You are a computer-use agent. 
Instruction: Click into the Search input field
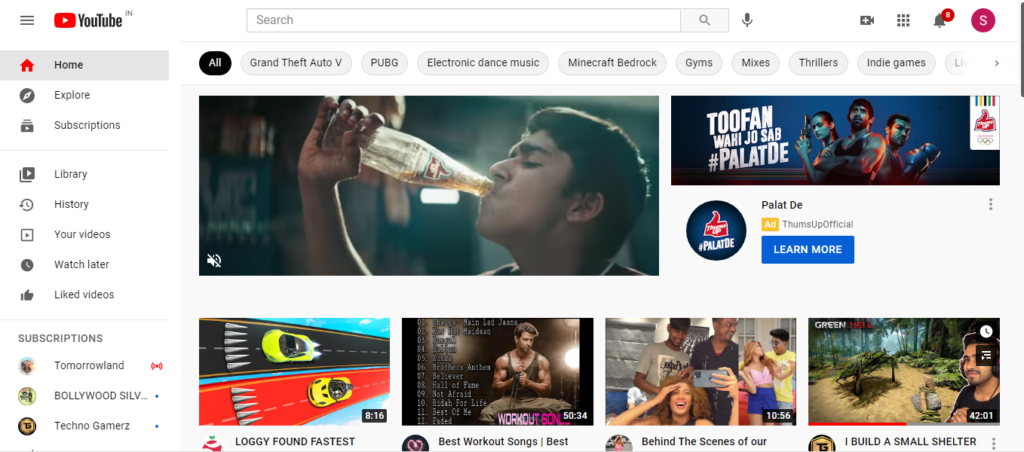click(463, 20)
